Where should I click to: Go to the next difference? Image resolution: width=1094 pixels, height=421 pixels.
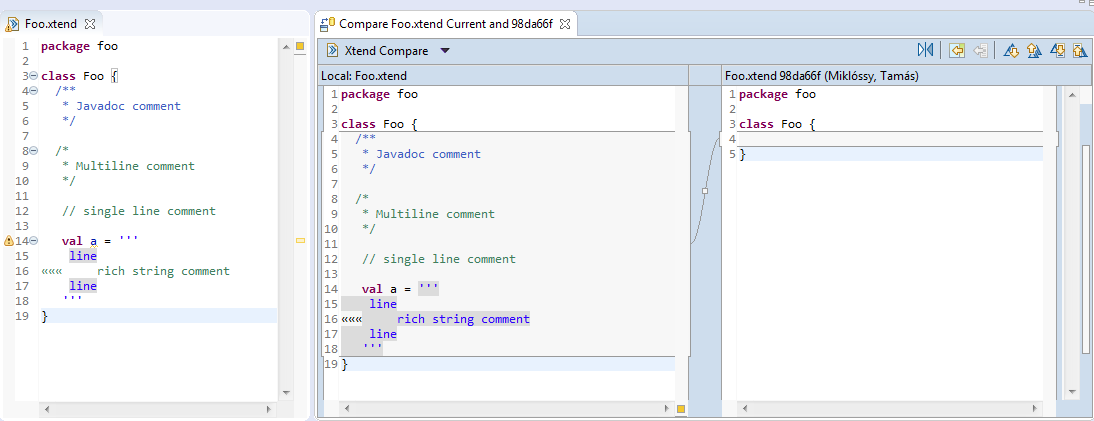(x=1011, y=50)
